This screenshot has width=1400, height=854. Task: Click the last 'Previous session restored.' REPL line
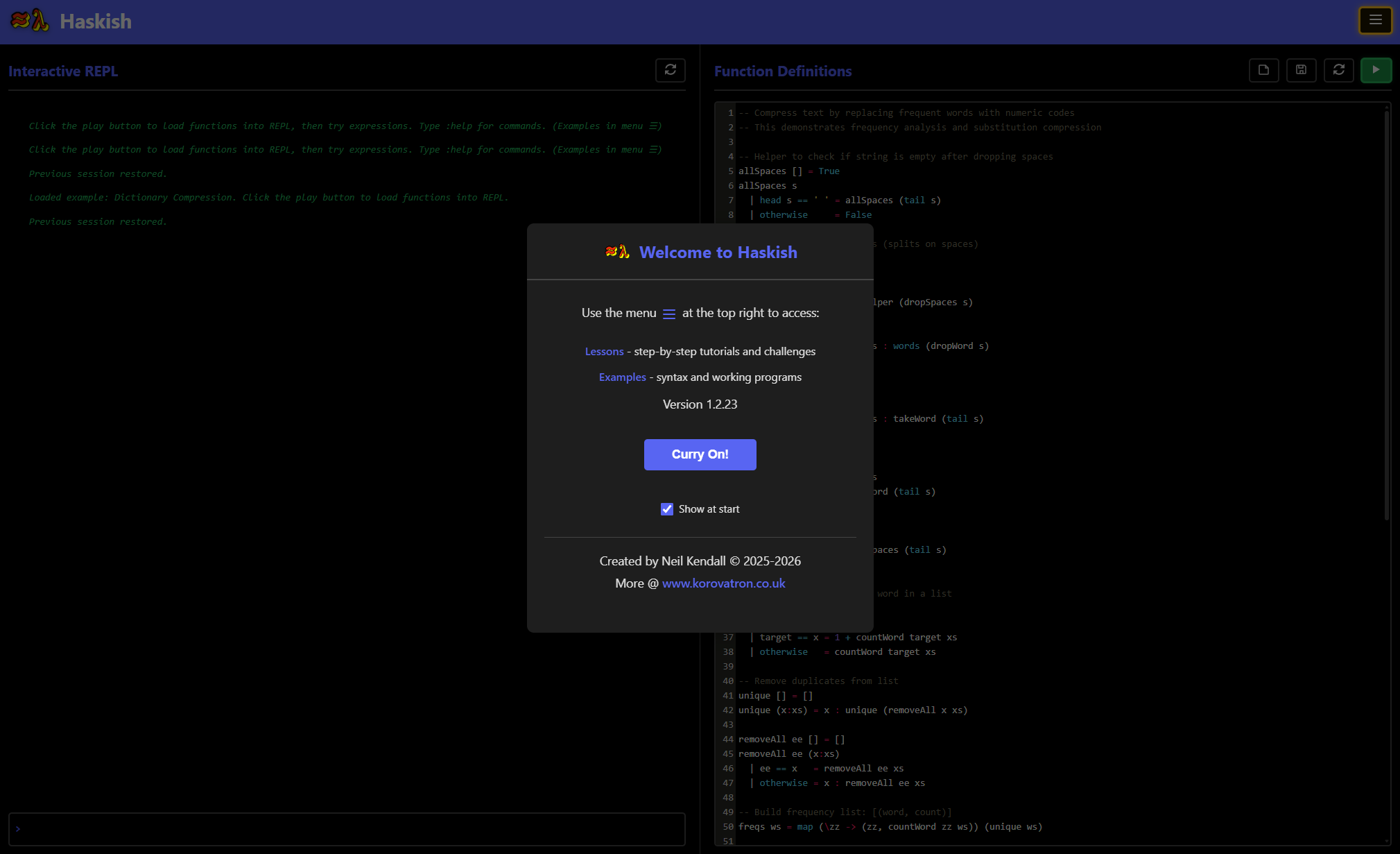[x=98, y=222]
